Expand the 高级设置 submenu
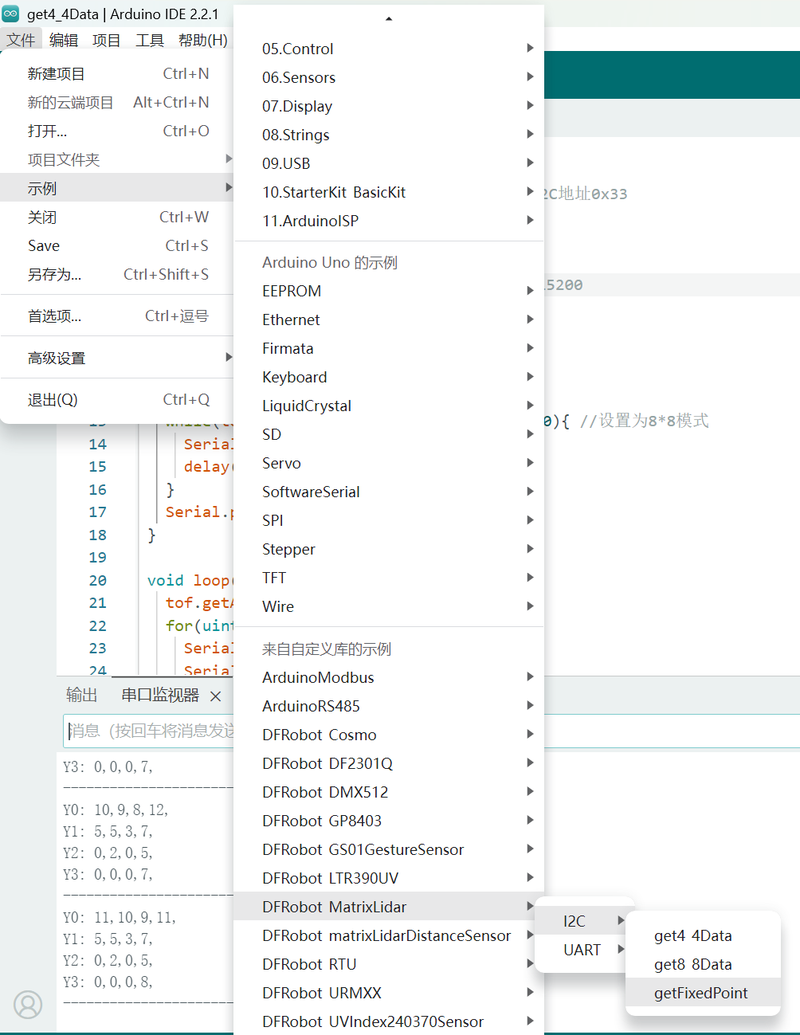 57,358
